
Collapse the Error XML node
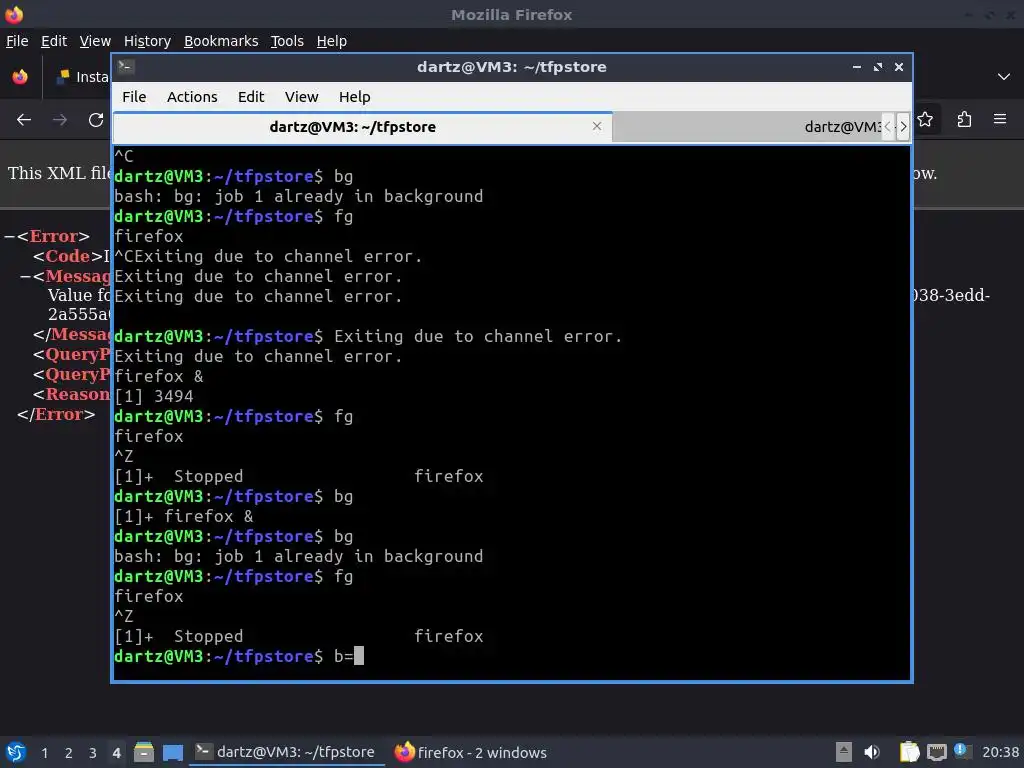[10, 236]
